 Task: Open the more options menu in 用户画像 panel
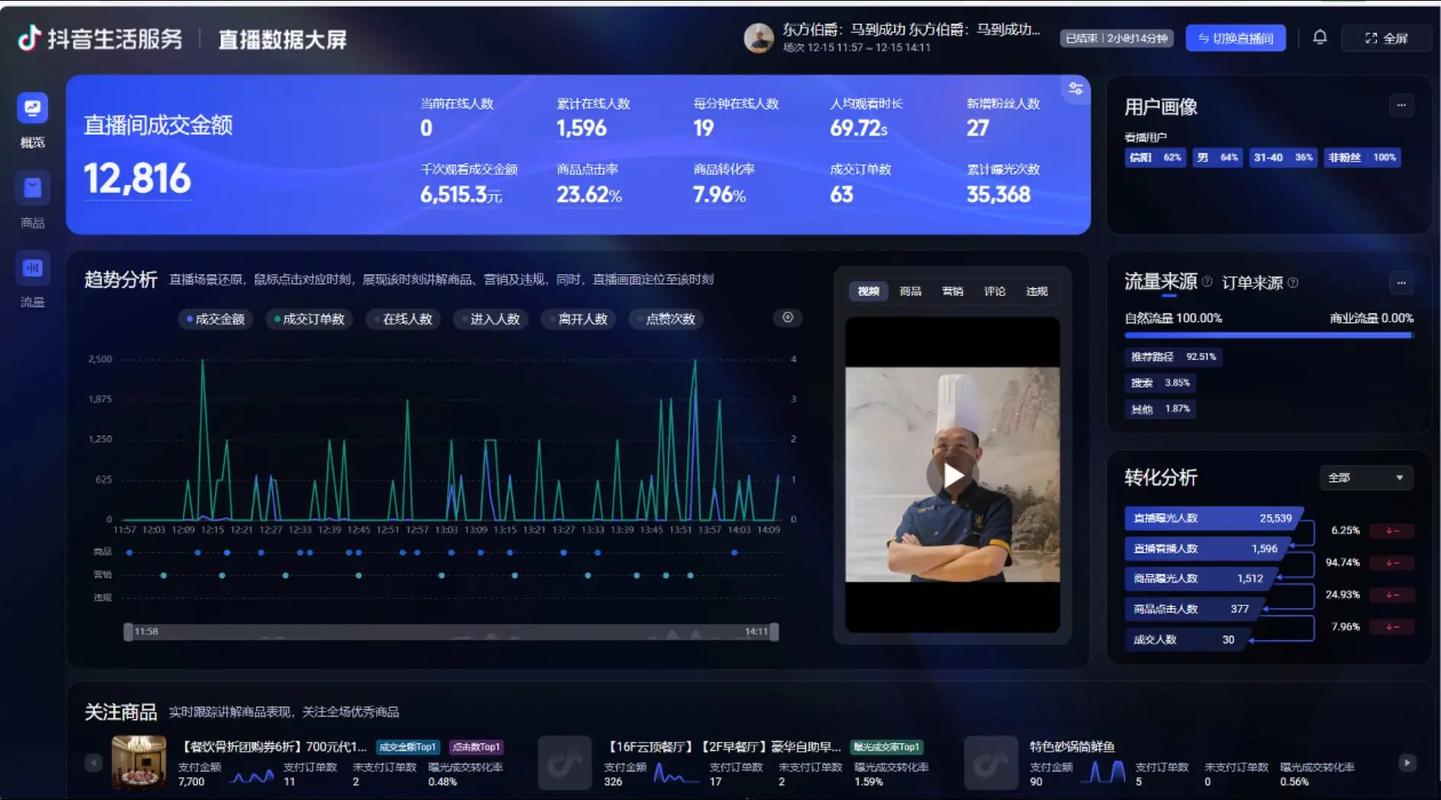tap(1400, 105)
